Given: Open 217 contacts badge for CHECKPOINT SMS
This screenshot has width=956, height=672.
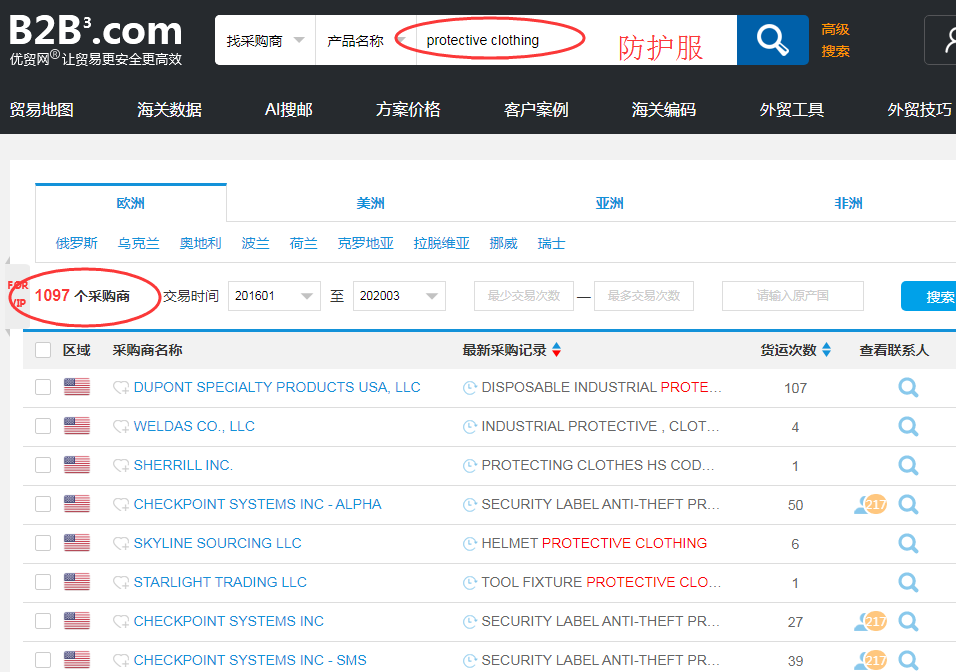Looking at the screenshot, I should [871, 660].
